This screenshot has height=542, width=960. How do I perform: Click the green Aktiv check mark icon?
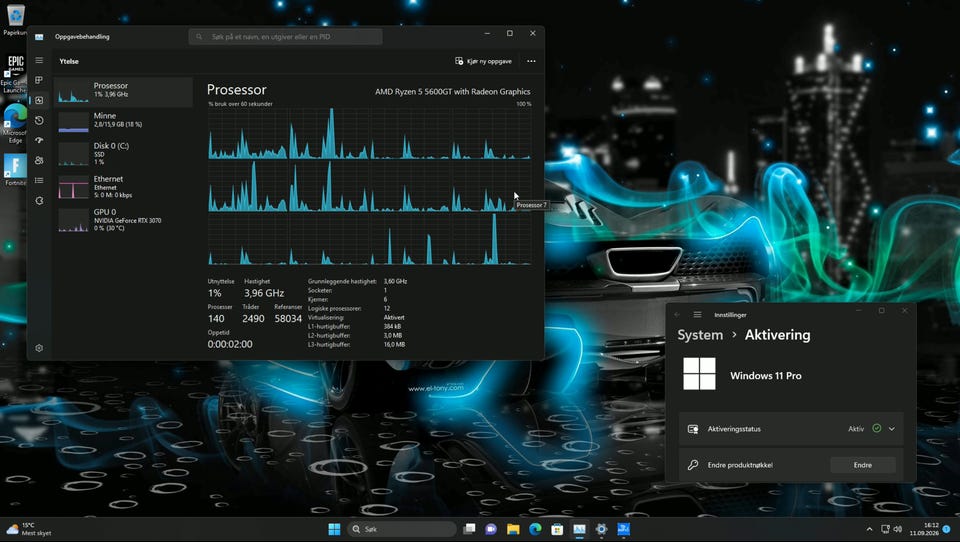point(877,428)
